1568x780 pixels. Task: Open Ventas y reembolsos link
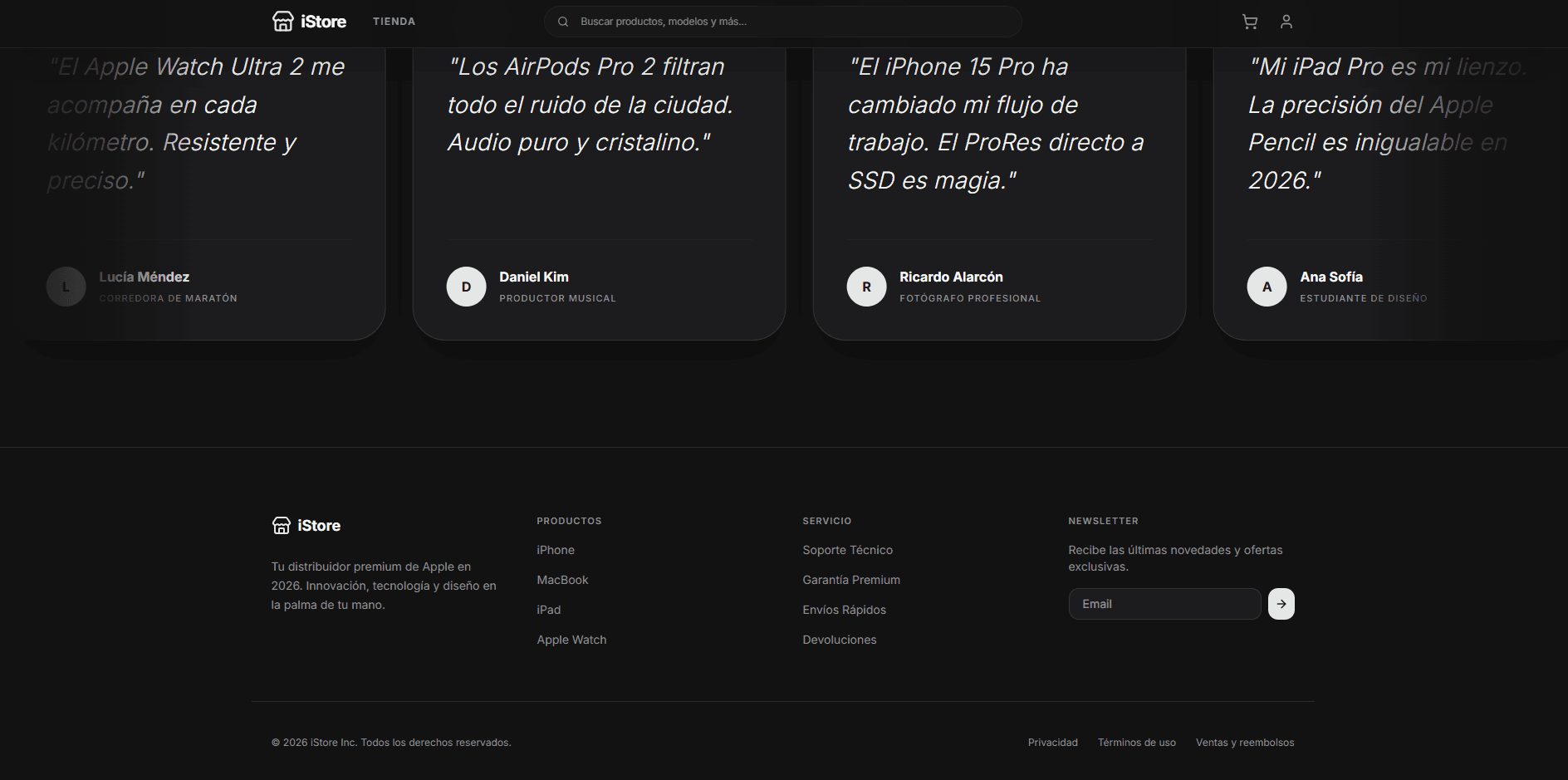coord(1245,743)
